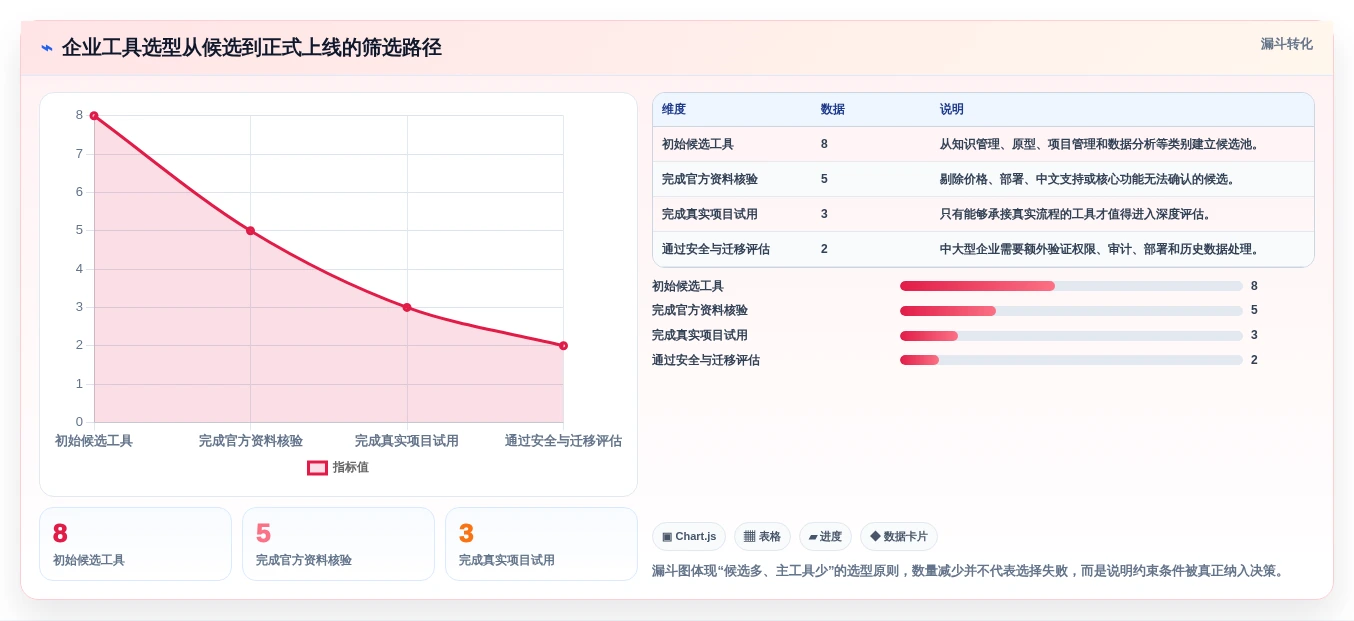The width and height of the screenshot is (1354, 621).
Task: Click the description starting 剔除价格、部署
Action: [1090, 179]
